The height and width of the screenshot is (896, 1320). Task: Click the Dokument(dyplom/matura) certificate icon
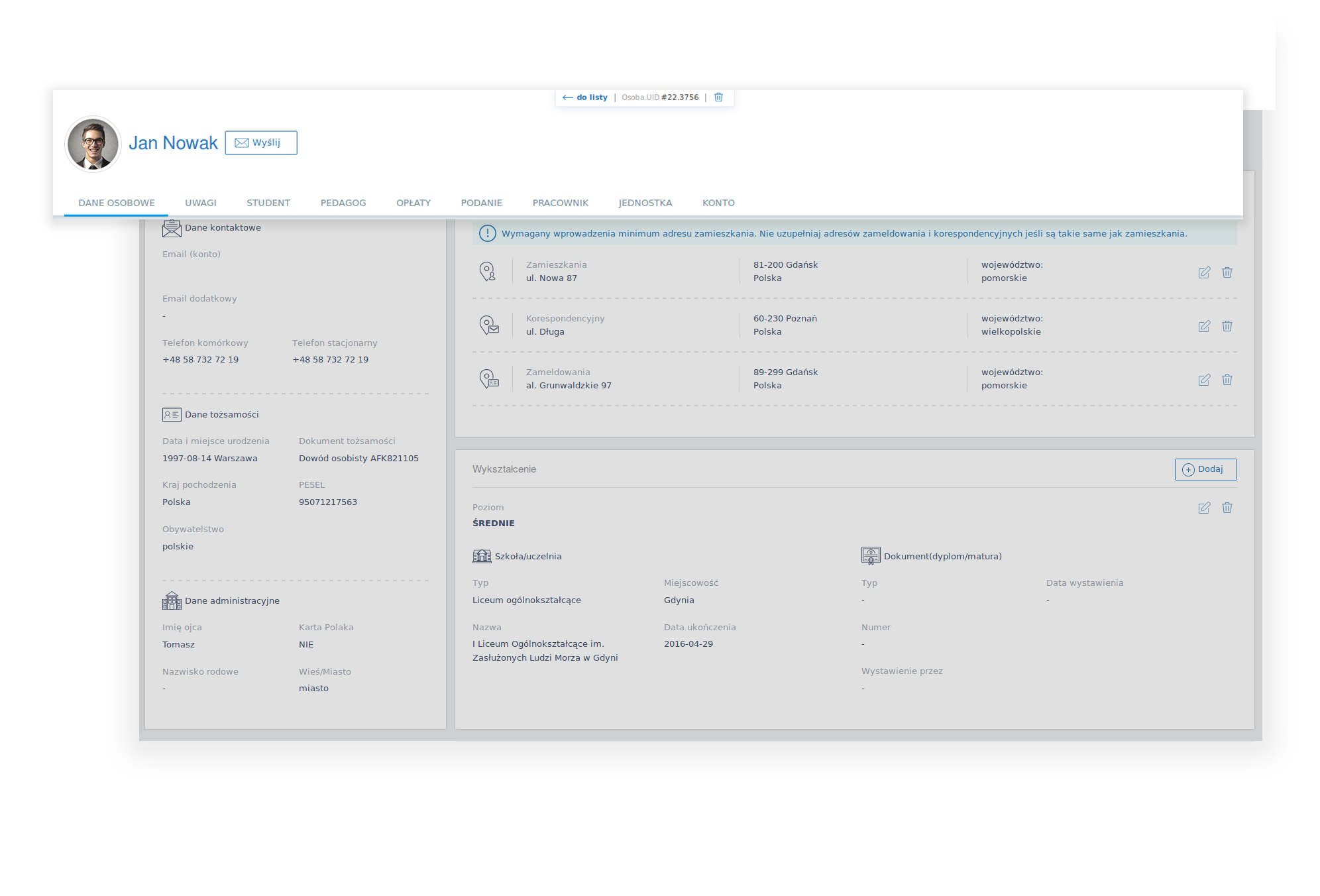[x=871, y=555]
